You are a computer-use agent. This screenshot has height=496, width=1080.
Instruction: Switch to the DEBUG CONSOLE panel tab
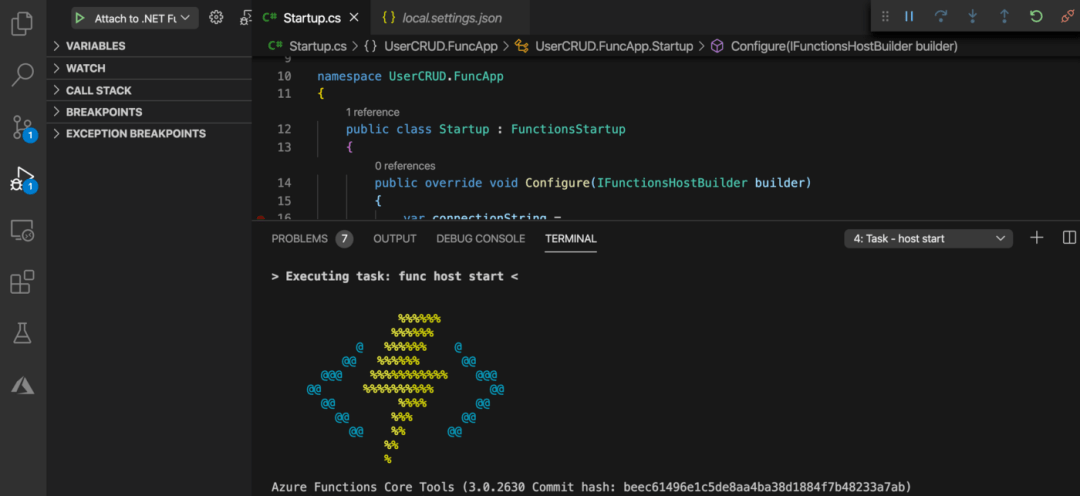point(481,239)
